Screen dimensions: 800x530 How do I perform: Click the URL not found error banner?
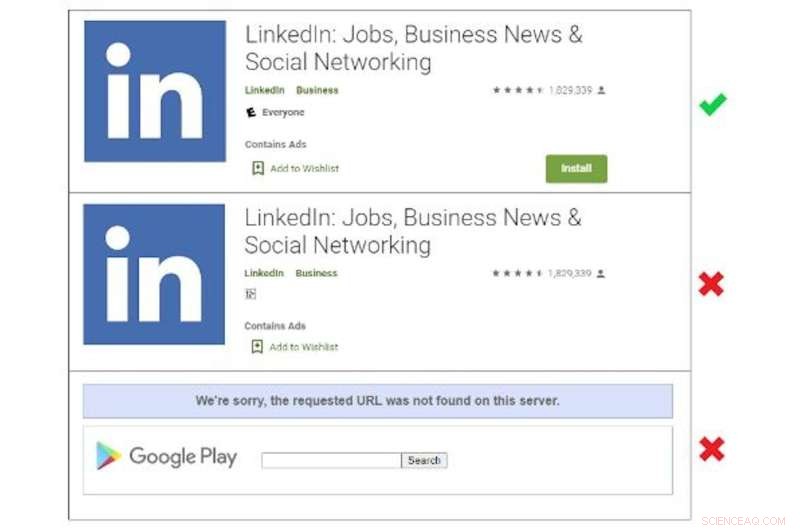(x=377, y=401)
